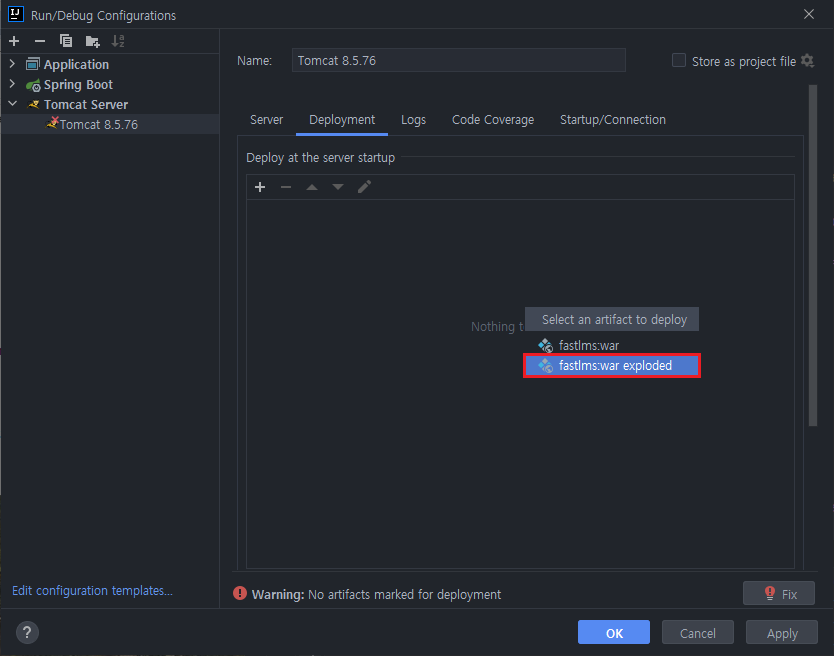Open Store as project file gear settings
Image resolution: width=834 pixels, height=656 pixels.
click(x=807, y=61)
